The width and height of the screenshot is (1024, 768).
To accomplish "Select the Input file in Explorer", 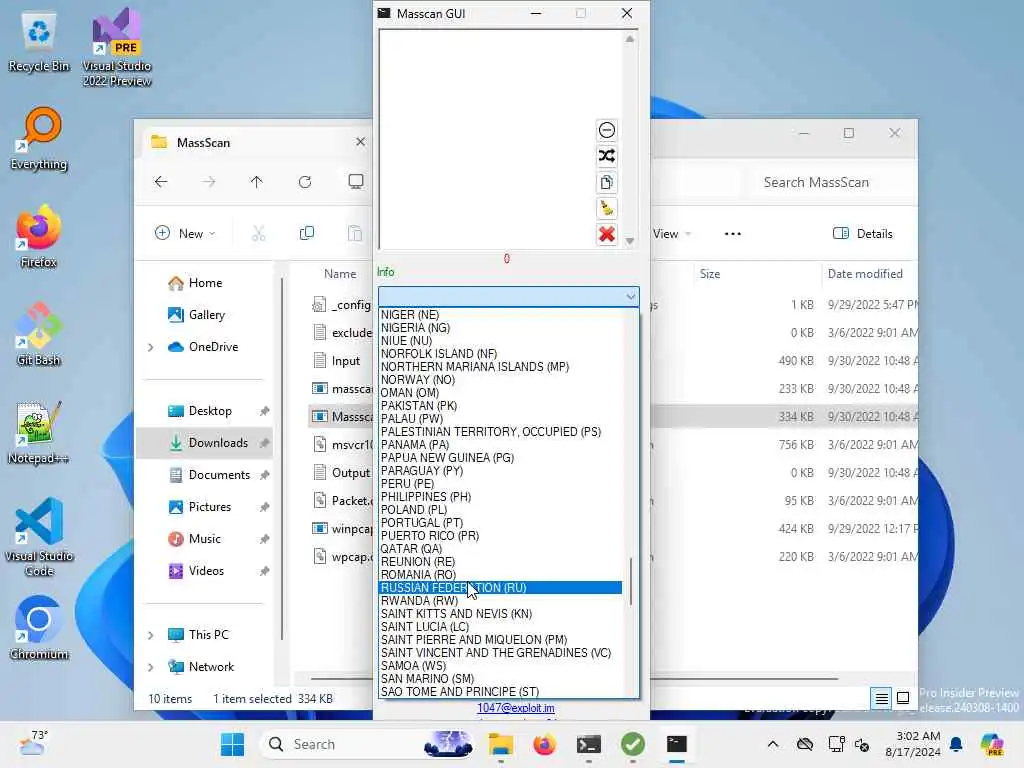I will coord(345,360).
